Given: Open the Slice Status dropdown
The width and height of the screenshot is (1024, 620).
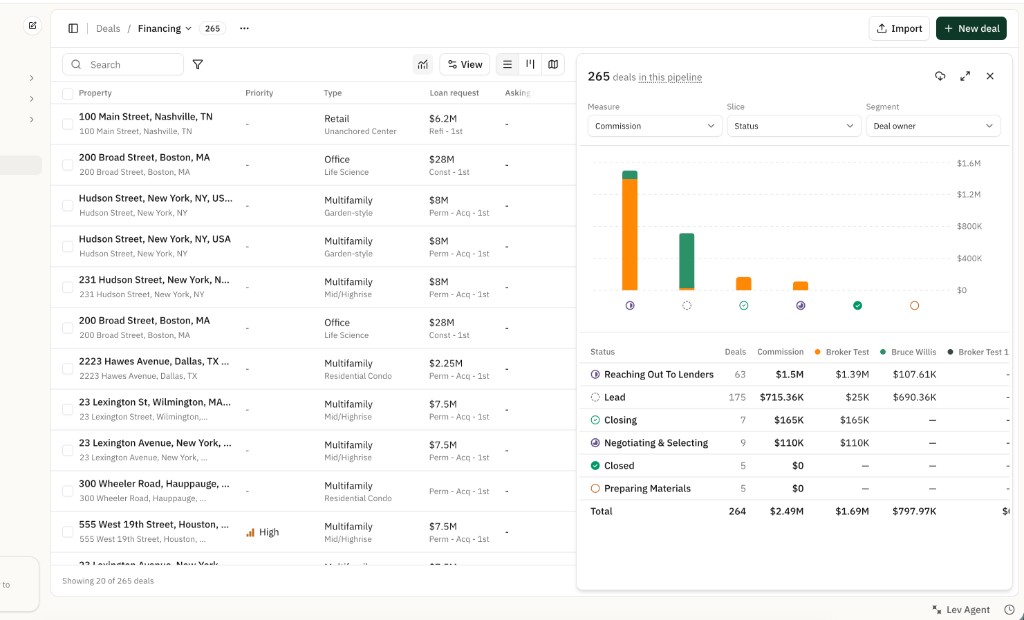Looking at the screenshot, I should pyautogui.click(x=793, y=126).
